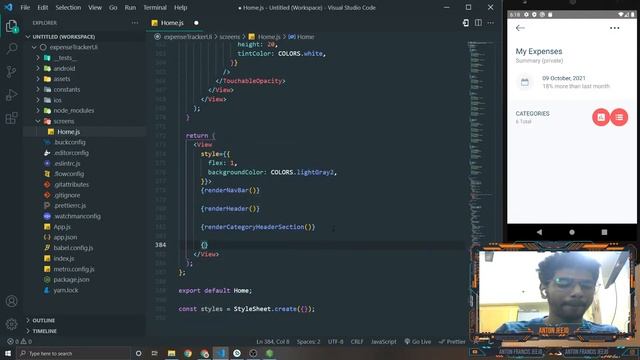
Task: Tap the list view button in Categories
Action: pyautogui.click(x=619, y=117)
